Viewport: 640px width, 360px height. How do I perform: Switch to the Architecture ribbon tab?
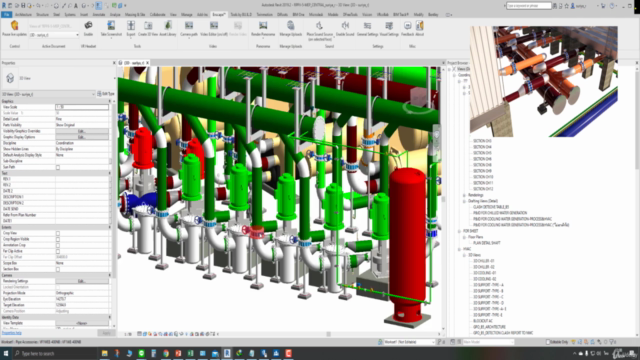point(23,15)
